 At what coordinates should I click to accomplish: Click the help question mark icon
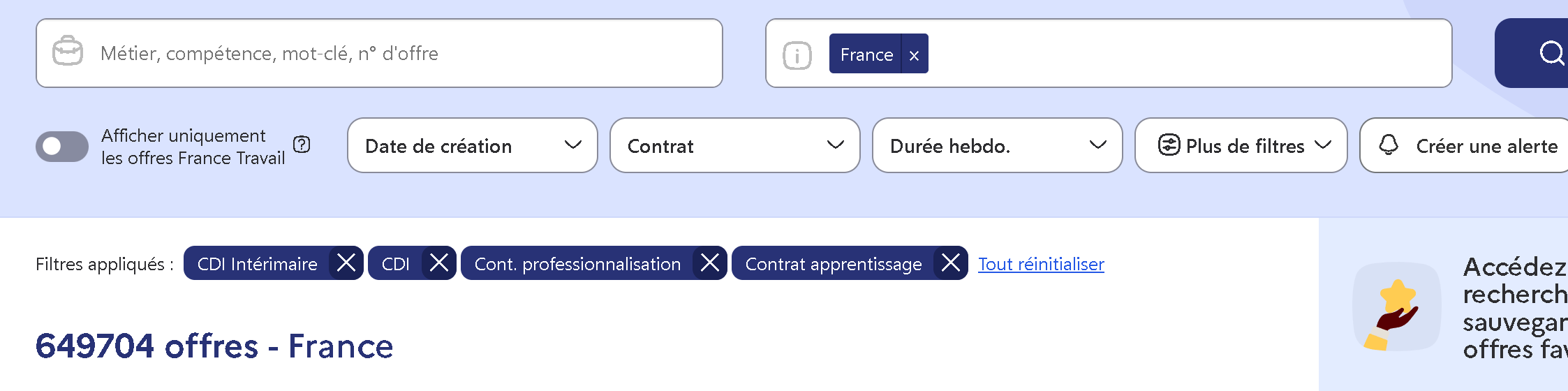pos(302,145)
